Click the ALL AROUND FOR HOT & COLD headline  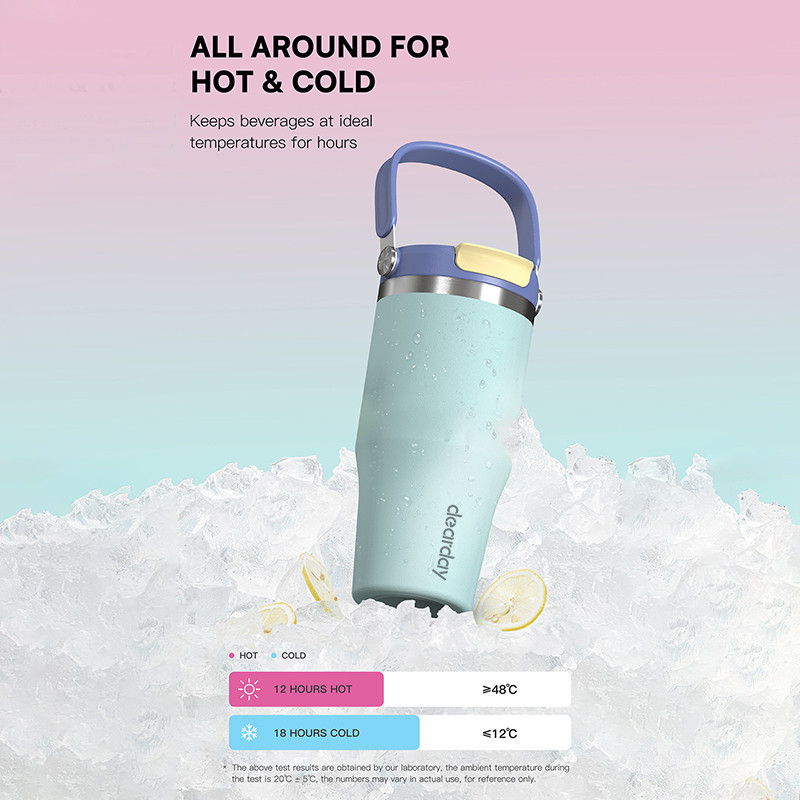click(x=320, y=64)
